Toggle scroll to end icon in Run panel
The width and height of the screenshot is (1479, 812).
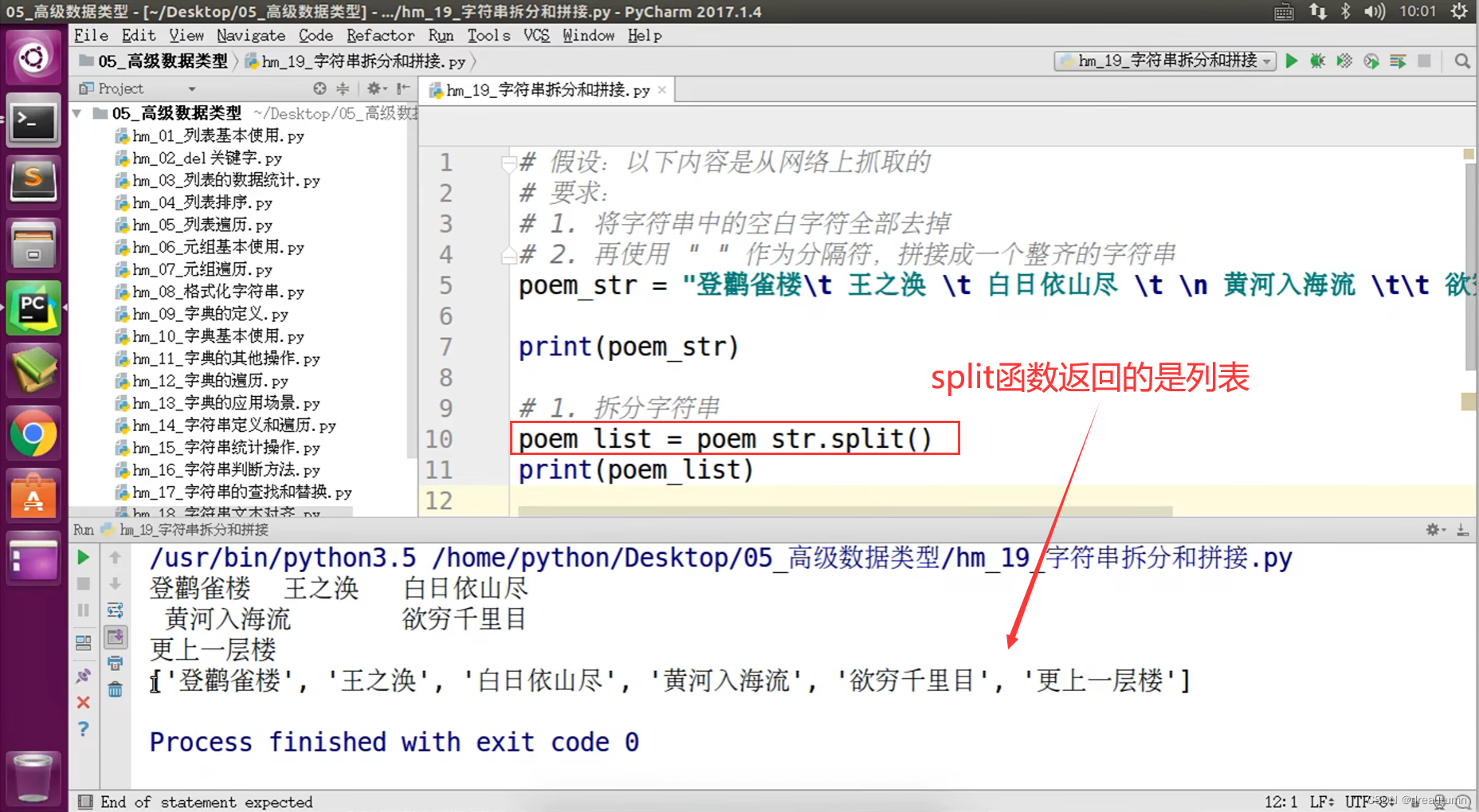tap(115, 637)
